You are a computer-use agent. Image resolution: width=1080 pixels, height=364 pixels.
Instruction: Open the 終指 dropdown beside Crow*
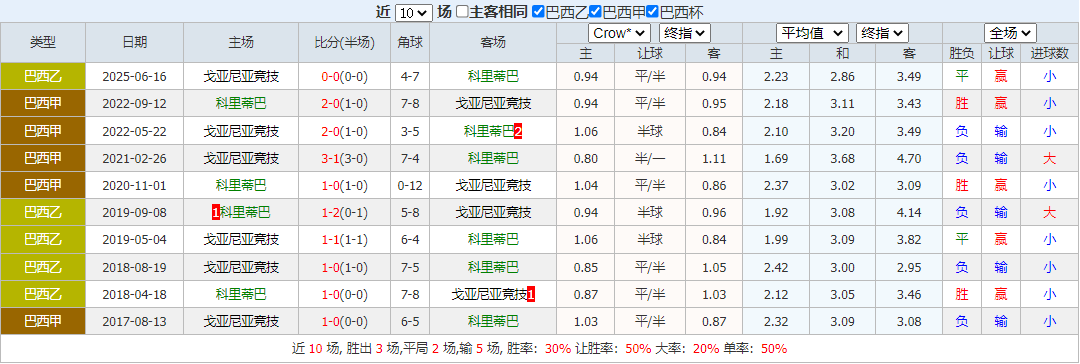685,33
